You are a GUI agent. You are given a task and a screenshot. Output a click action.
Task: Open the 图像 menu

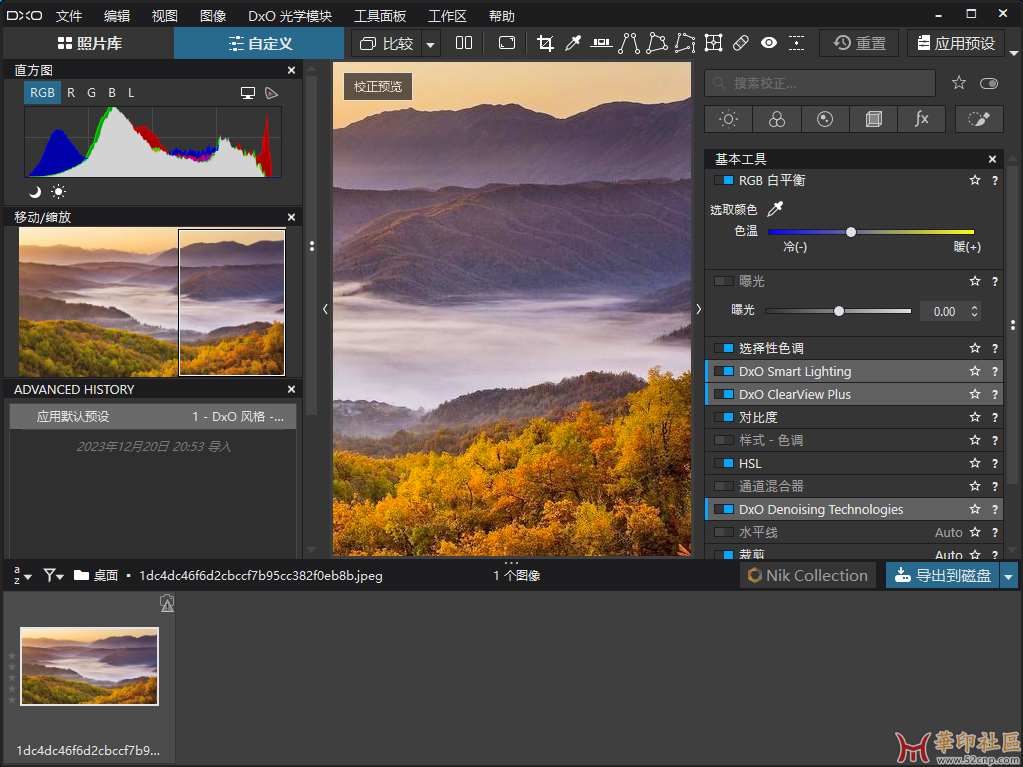pos(213,16)
